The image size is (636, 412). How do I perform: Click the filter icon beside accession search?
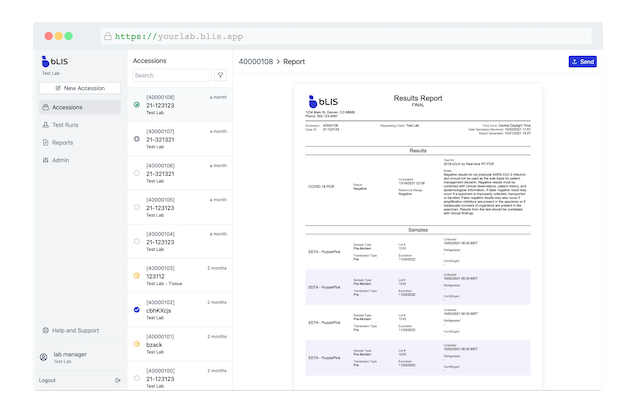(220, 75)
